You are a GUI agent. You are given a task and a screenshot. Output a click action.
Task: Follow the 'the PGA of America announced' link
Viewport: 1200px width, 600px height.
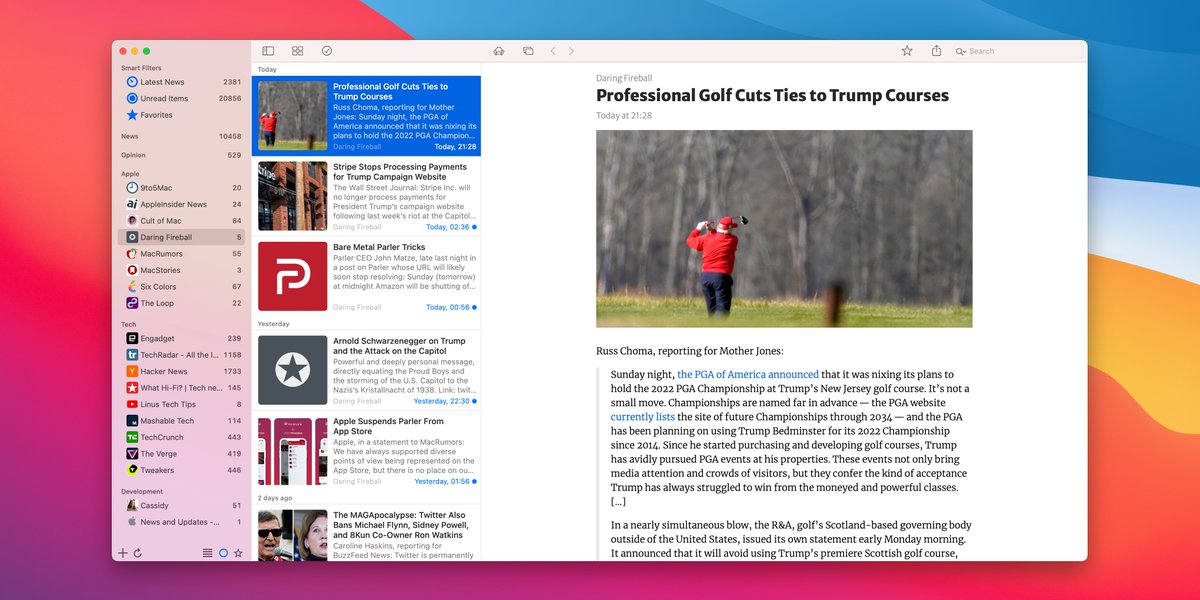tap(748, 375)
